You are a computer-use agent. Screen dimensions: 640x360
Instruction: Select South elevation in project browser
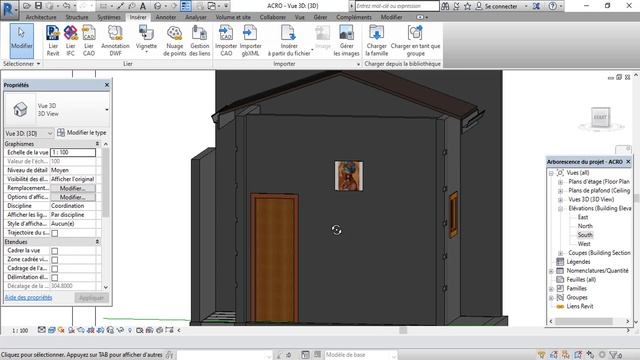tap(585, 235)
